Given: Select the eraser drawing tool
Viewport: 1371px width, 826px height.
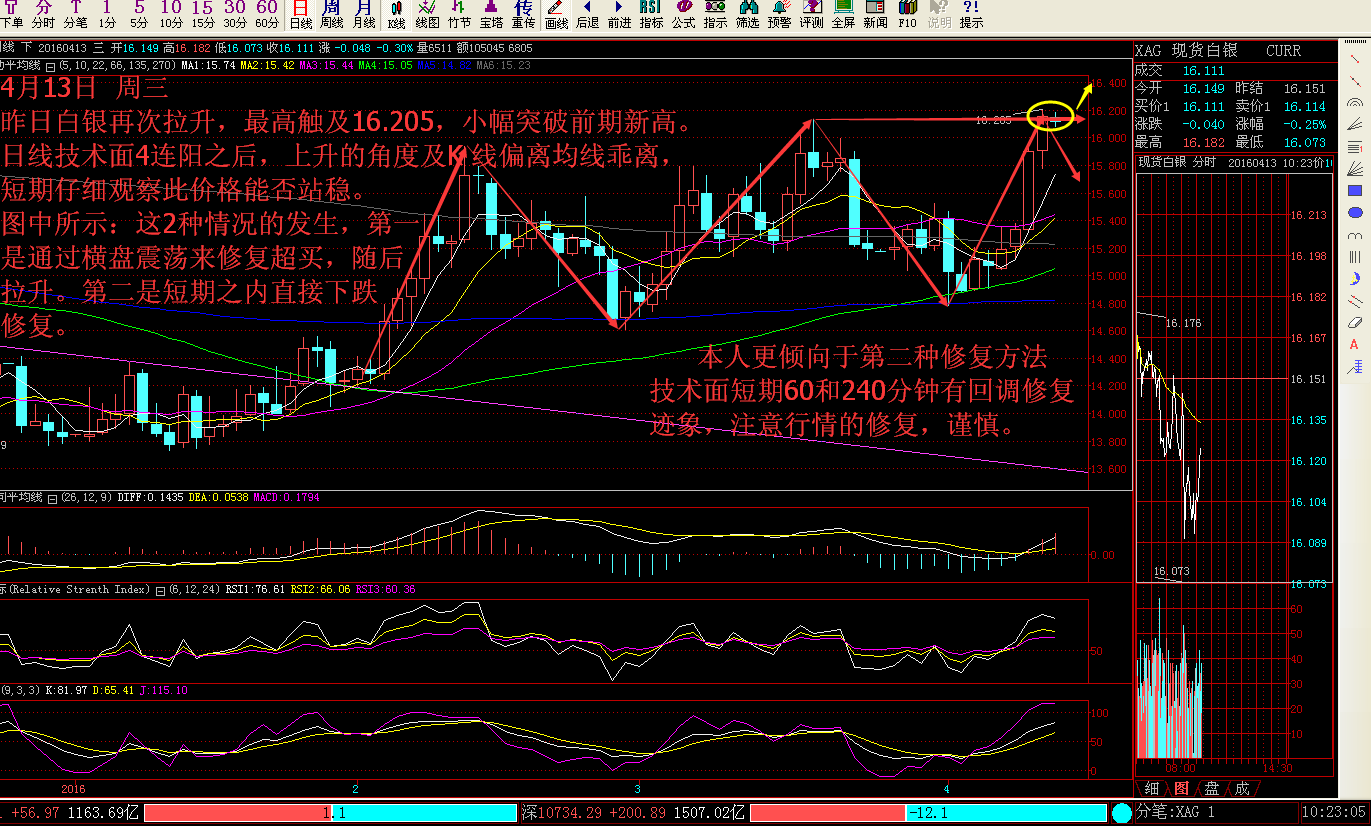Looking at the screenshot, I should click(x=1355, y=322).
